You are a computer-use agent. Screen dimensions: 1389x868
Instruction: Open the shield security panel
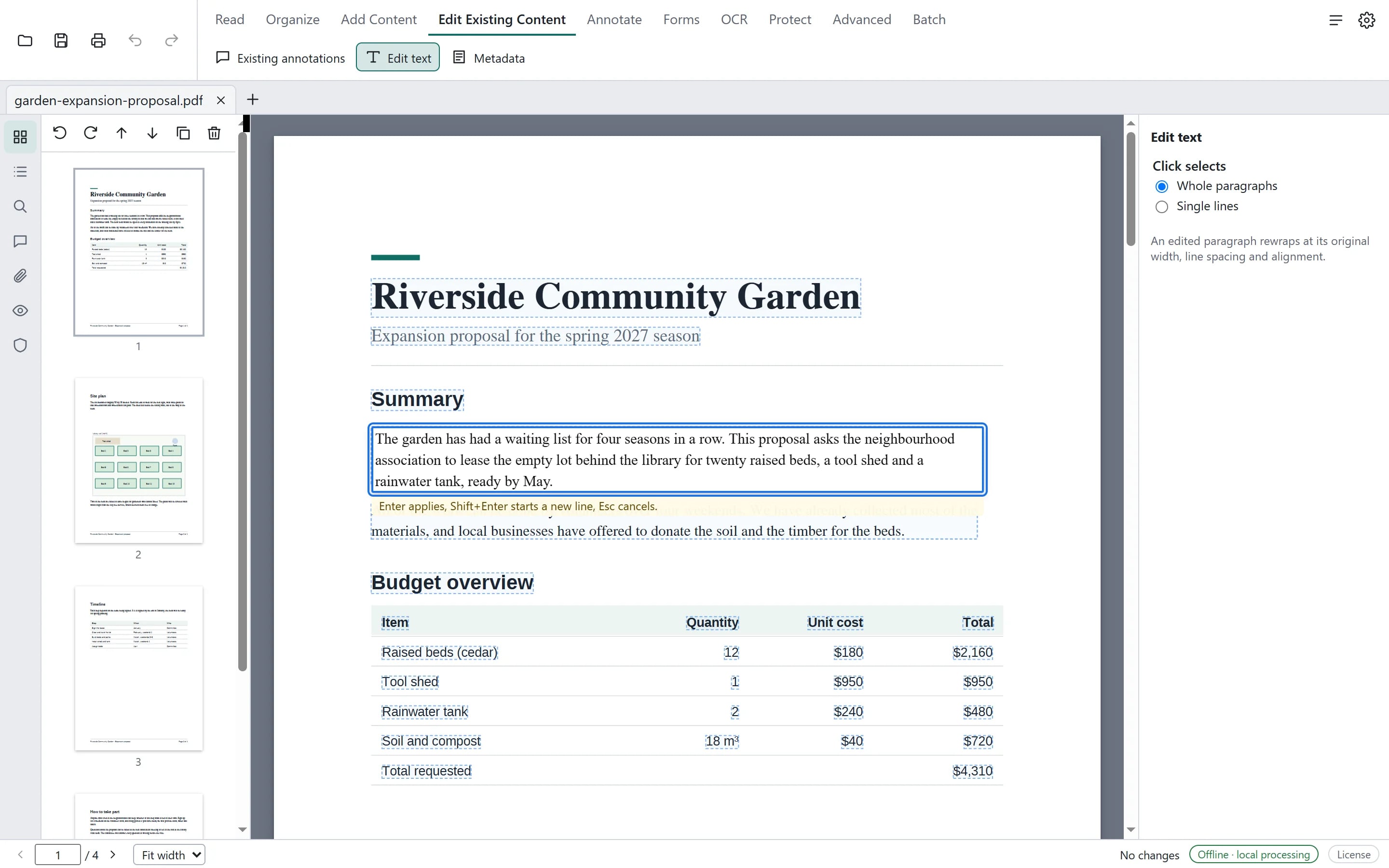point(20,346)
